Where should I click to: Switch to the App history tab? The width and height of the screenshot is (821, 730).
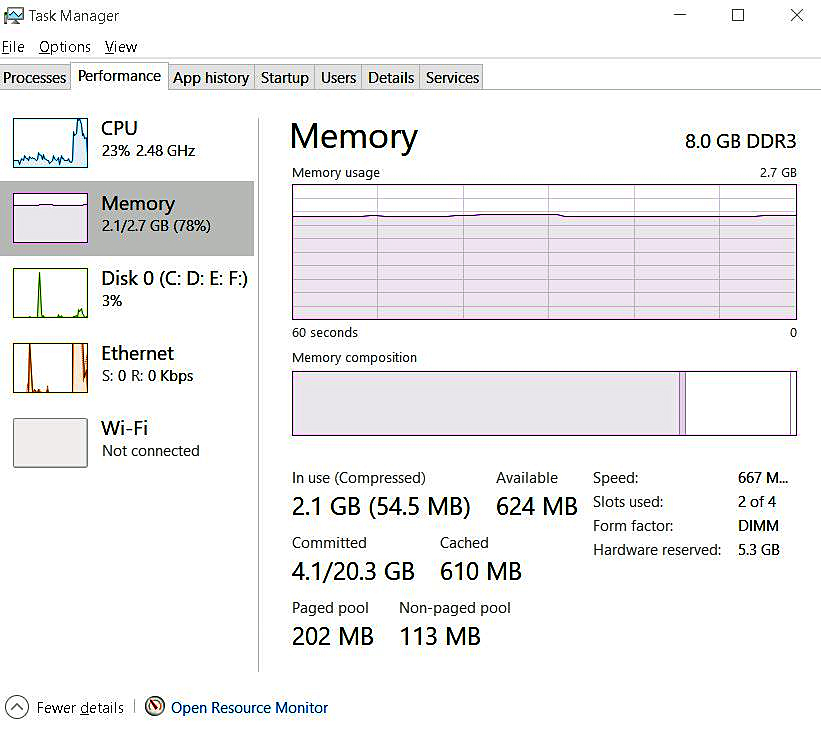click(x=211, y=78)
